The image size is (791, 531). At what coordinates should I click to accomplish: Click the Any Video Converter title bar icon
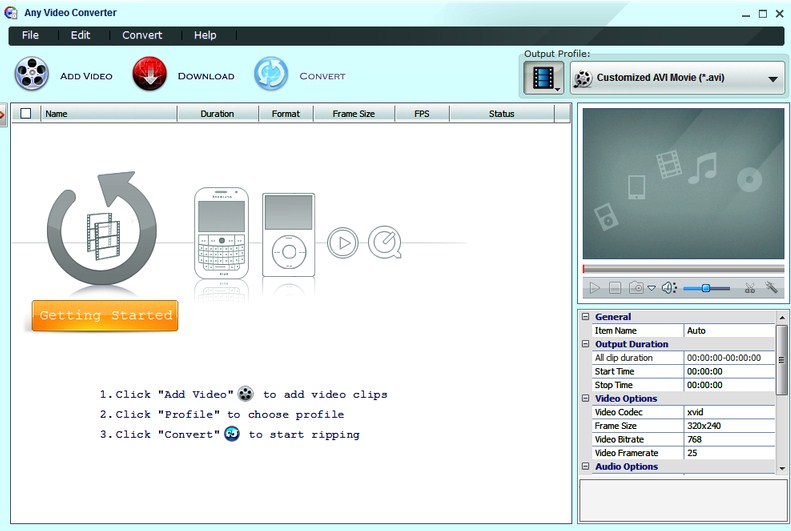pos(11,12)
